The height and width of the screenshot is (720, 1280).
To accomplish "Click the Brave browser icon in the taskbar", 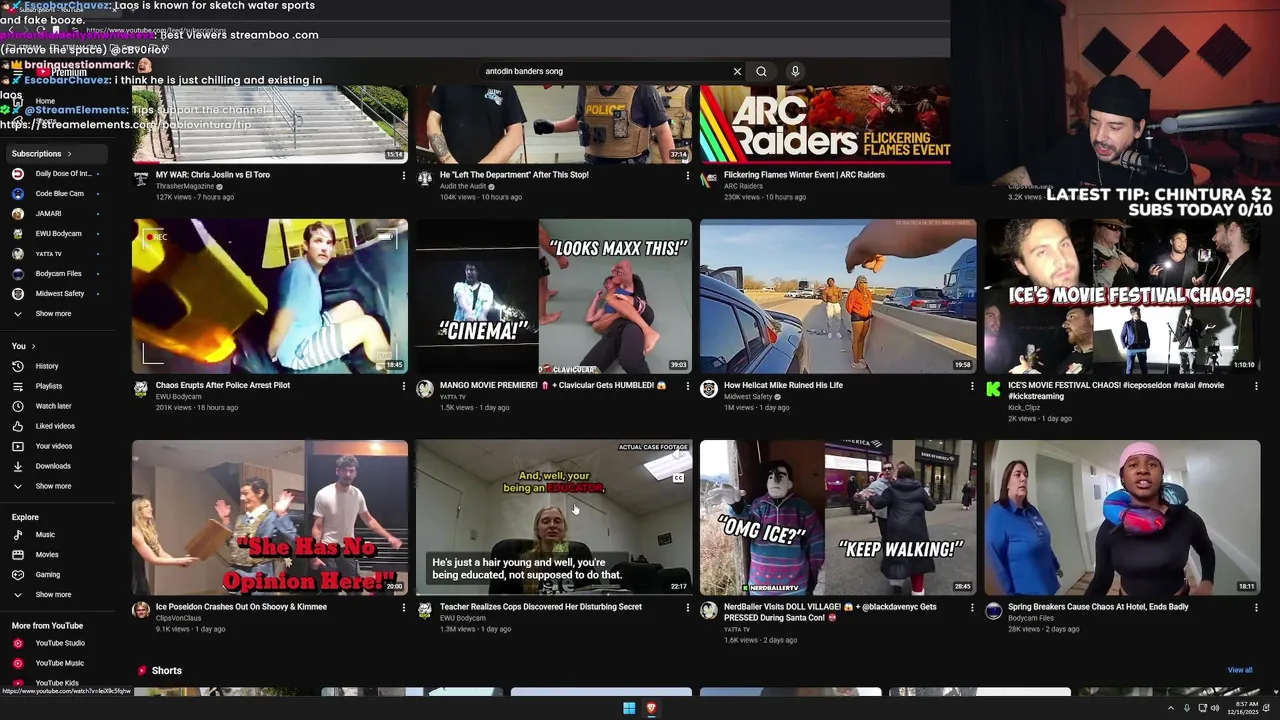I will (x=651, y=708).
